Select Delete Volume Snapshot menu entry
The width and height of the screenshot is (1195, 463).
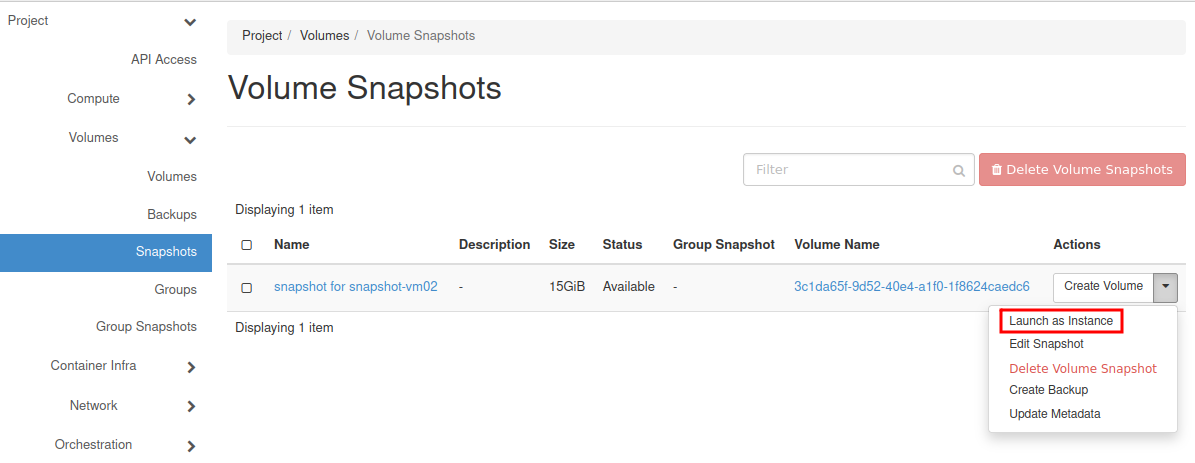tap(1082, 368)
